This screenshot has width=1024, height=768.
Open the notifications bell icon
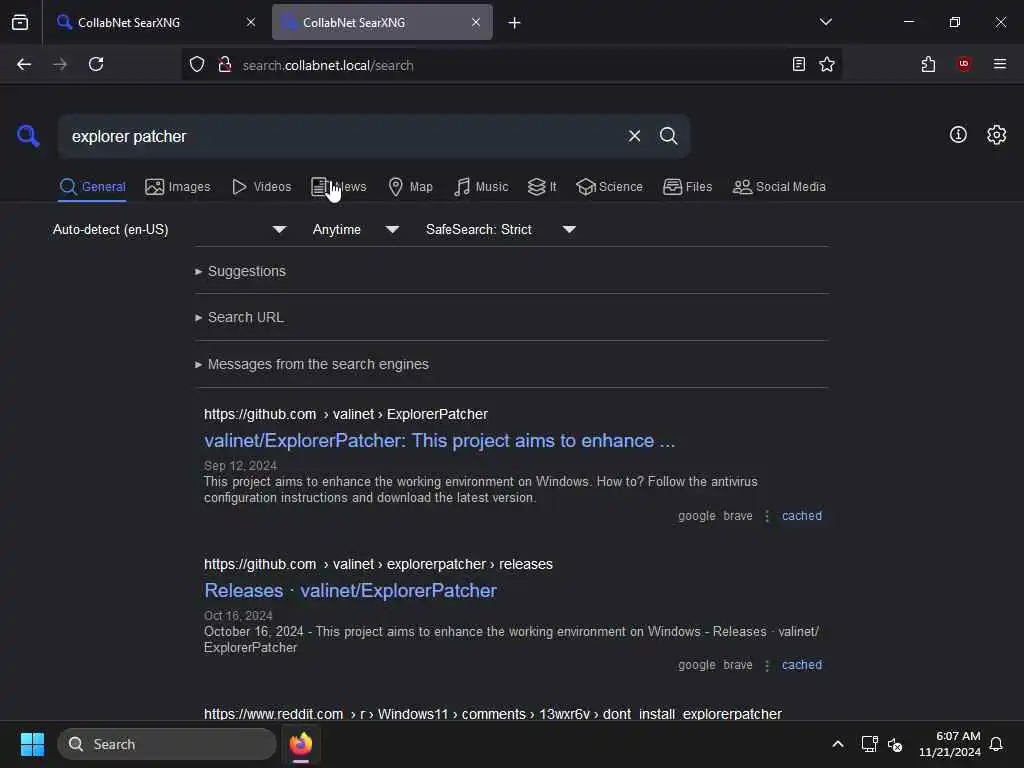point(996,744)
